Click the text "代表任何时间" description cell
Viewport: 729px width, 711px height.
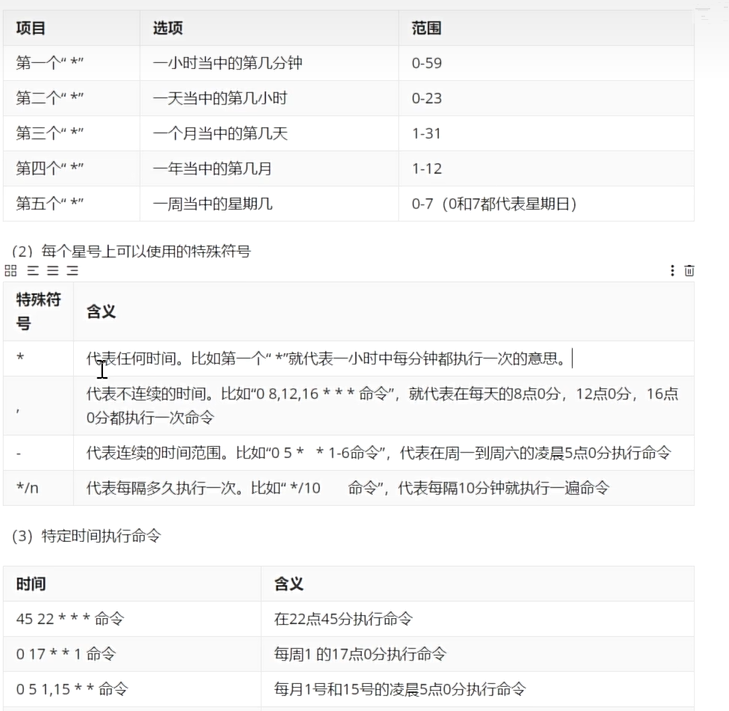pos(384,359)
